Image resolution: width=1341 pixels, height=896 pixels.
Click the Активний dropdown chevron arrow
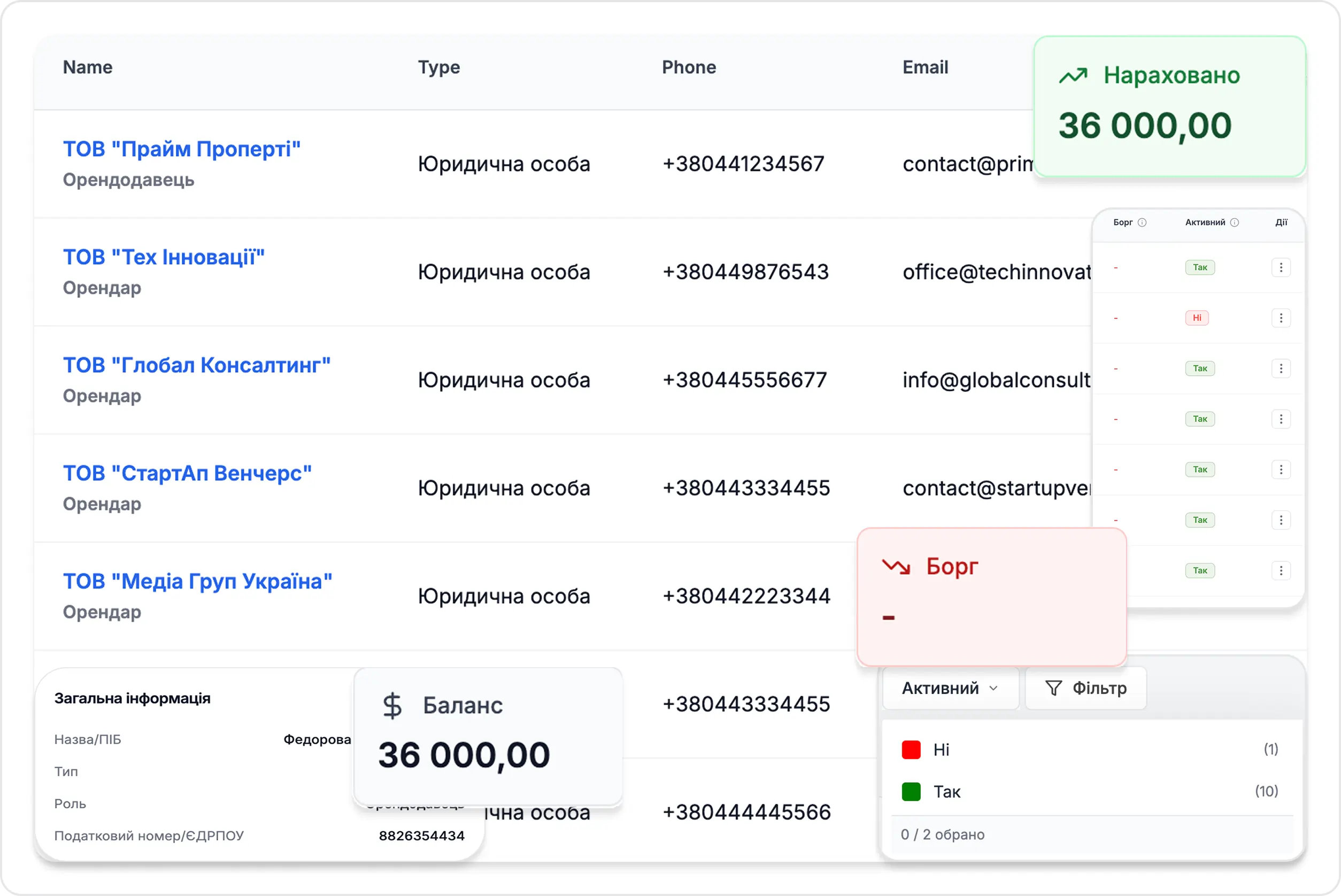993,688
